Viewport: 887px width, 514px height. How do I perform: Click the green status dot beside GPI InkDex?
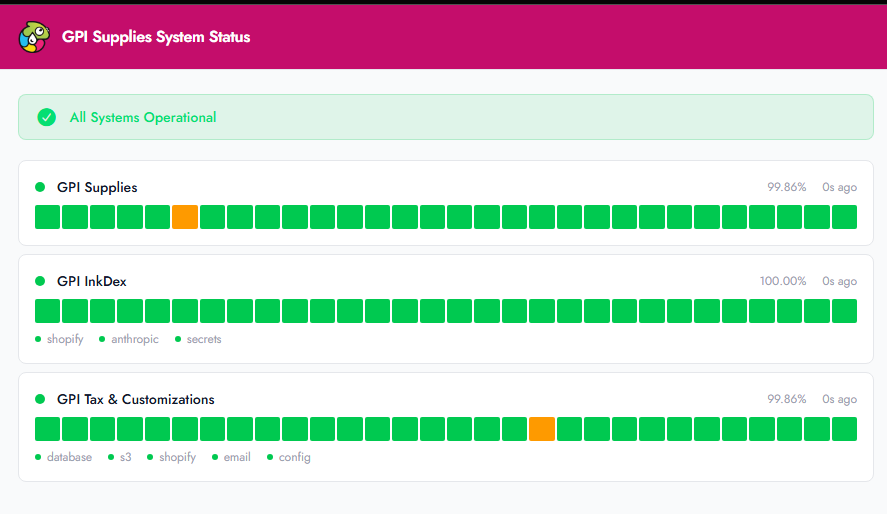[x=40, y=281]
